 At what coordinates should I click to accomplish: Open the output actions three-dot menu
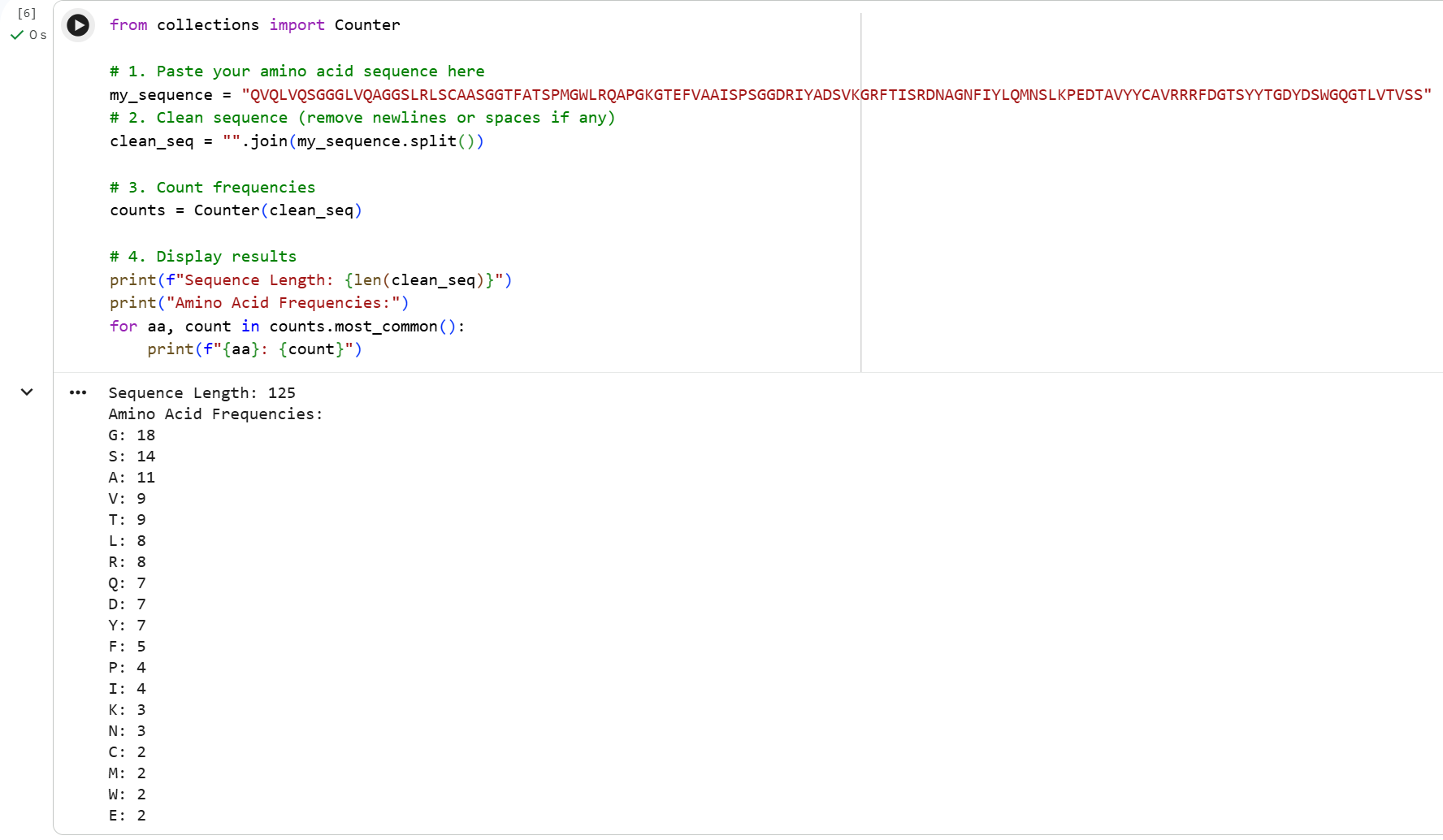[x=78, y=392]
